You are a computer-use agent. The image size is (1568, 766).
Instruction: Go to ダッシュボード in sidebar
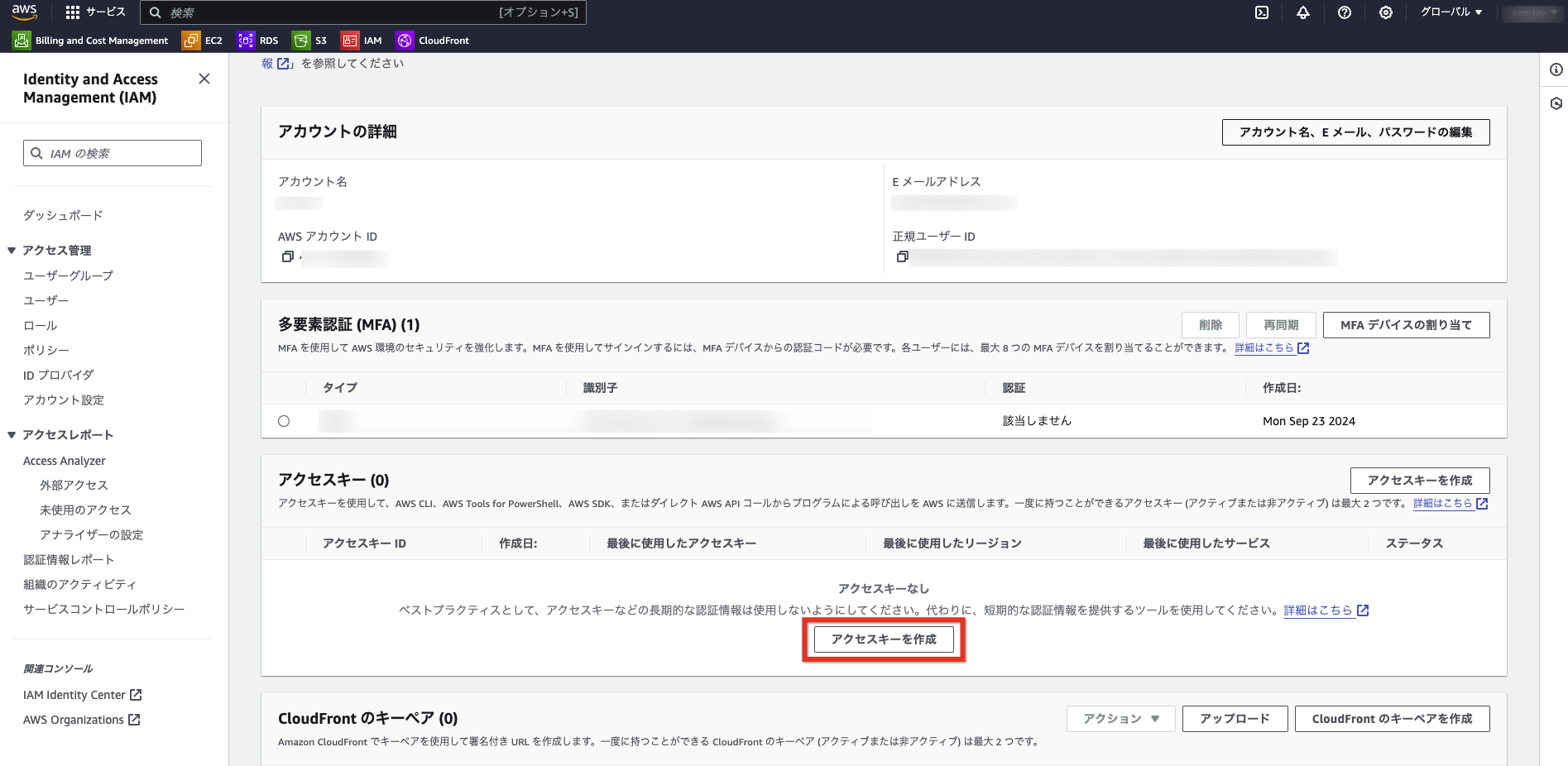point(63,215)
